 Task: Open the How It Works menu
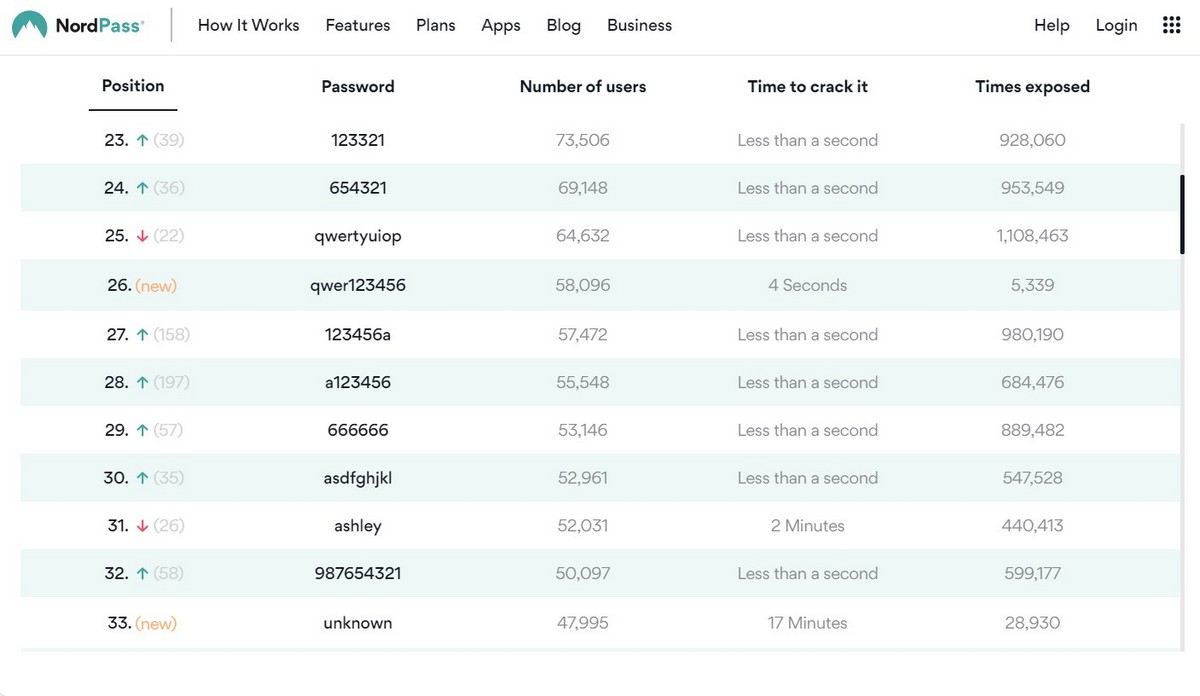coord(248,25)
